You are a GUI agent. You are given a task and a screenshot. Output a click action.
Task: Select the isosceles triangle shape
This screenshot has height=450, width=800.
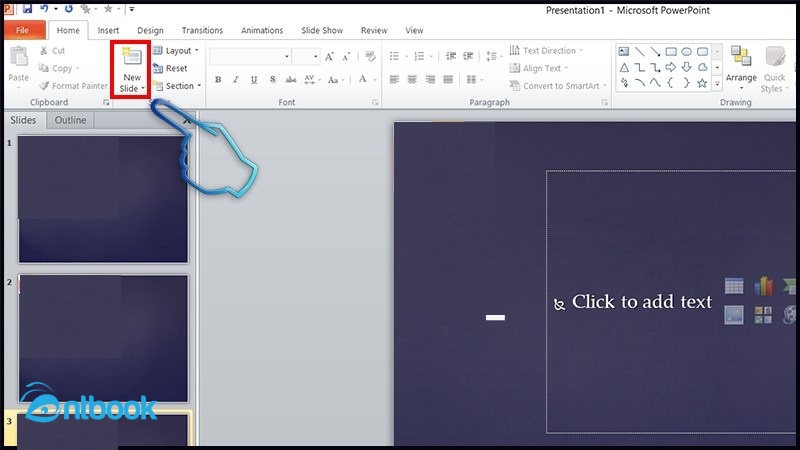[624, 67]
